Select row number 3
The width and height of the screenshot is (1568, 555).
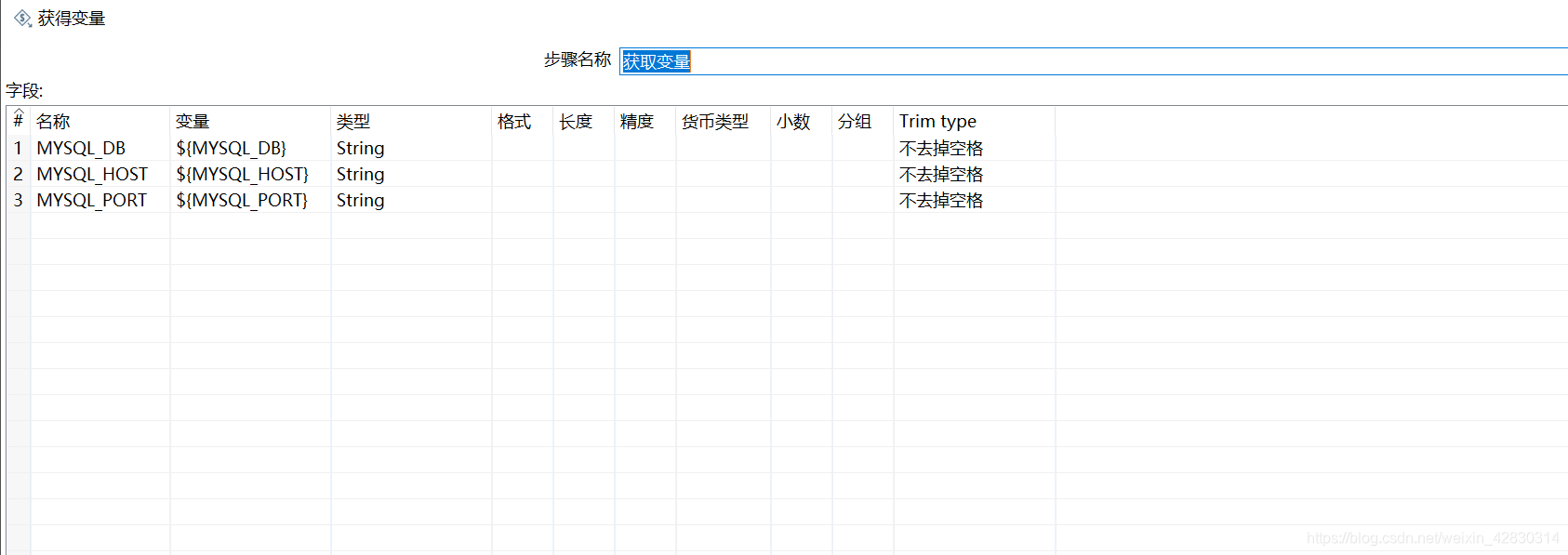pyautogui.click(x=19, y=200)
